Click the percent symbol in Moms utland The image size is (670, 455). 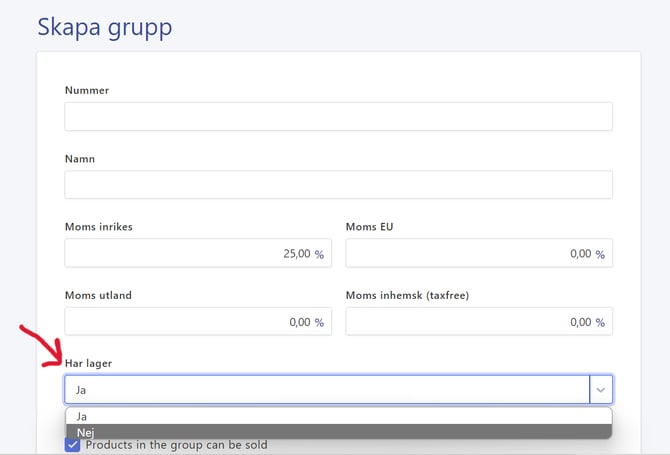pyautogui.click(x=319, y=323)
